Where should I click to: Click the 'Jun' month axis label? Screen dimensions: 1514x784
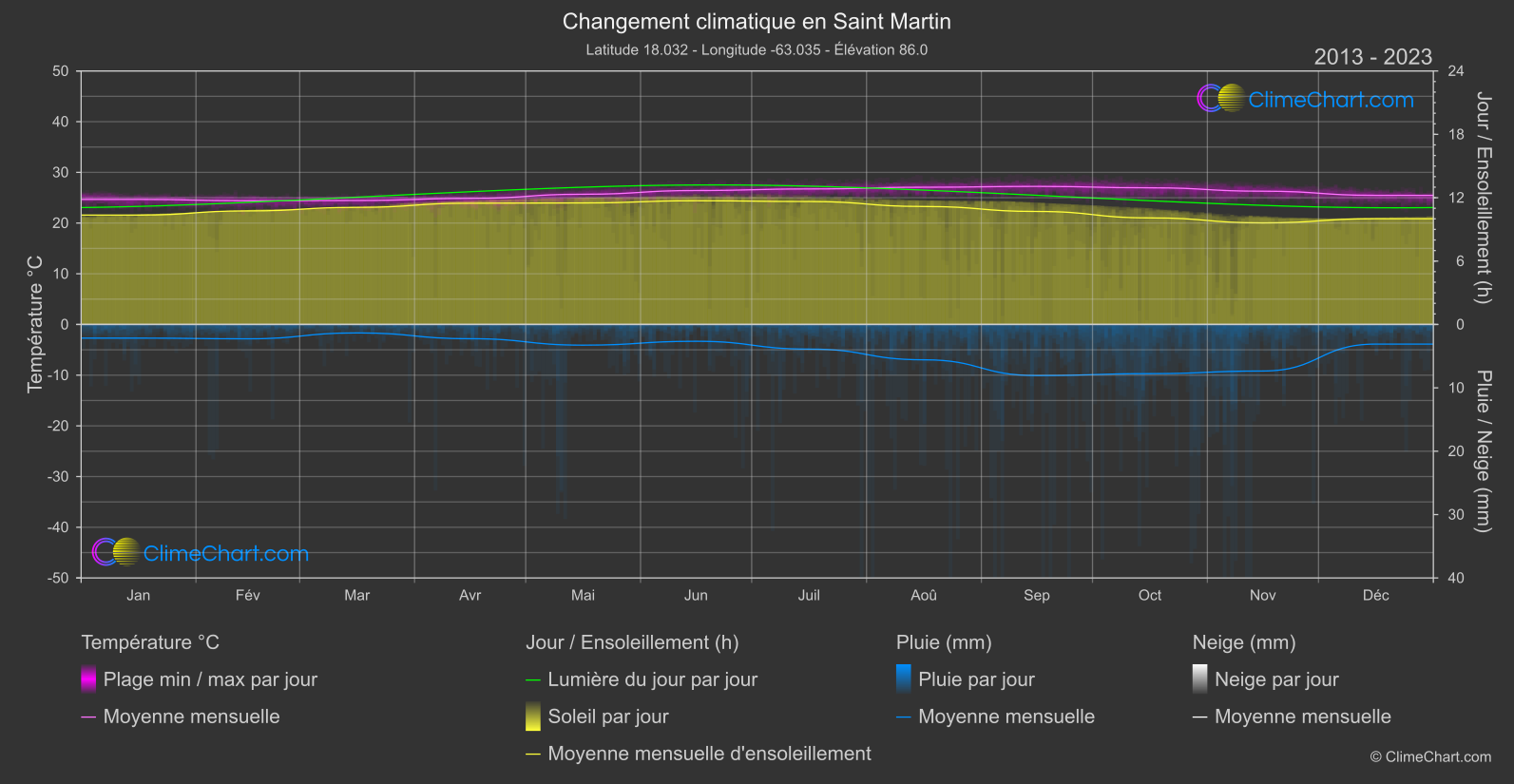click(696, 595)
